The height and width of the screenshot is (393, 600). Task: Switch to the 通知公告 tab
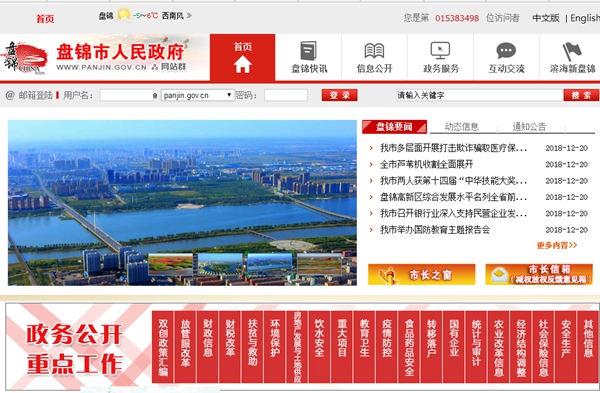[529, 127]
